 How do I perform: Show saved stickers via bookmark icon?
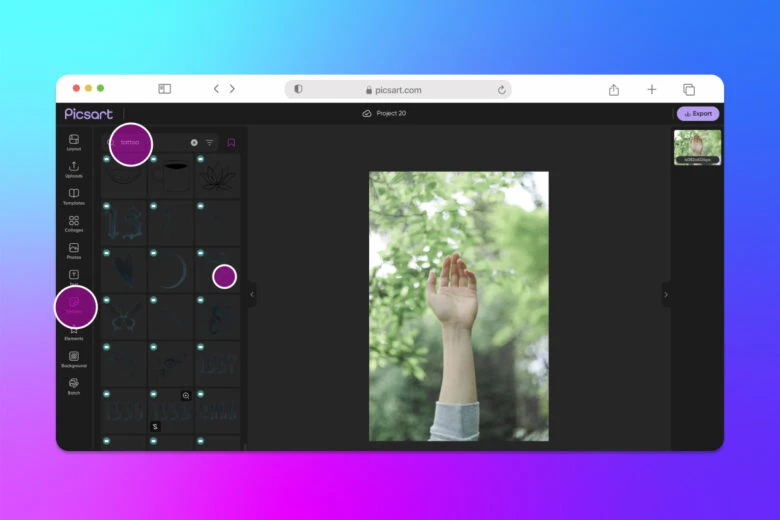click(x=231, y=143)
